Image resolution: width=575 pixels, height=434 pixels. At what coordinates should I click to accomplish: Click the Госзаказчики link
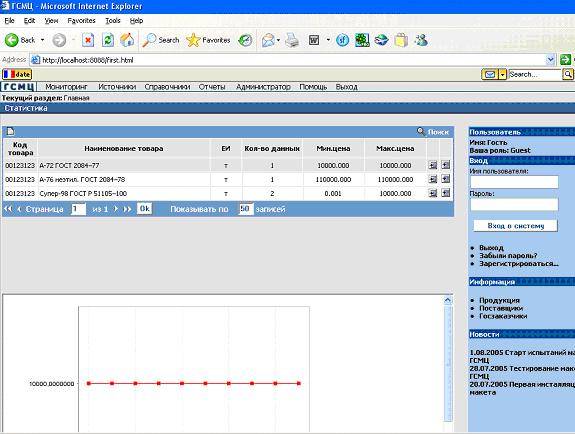pos(503,316)
